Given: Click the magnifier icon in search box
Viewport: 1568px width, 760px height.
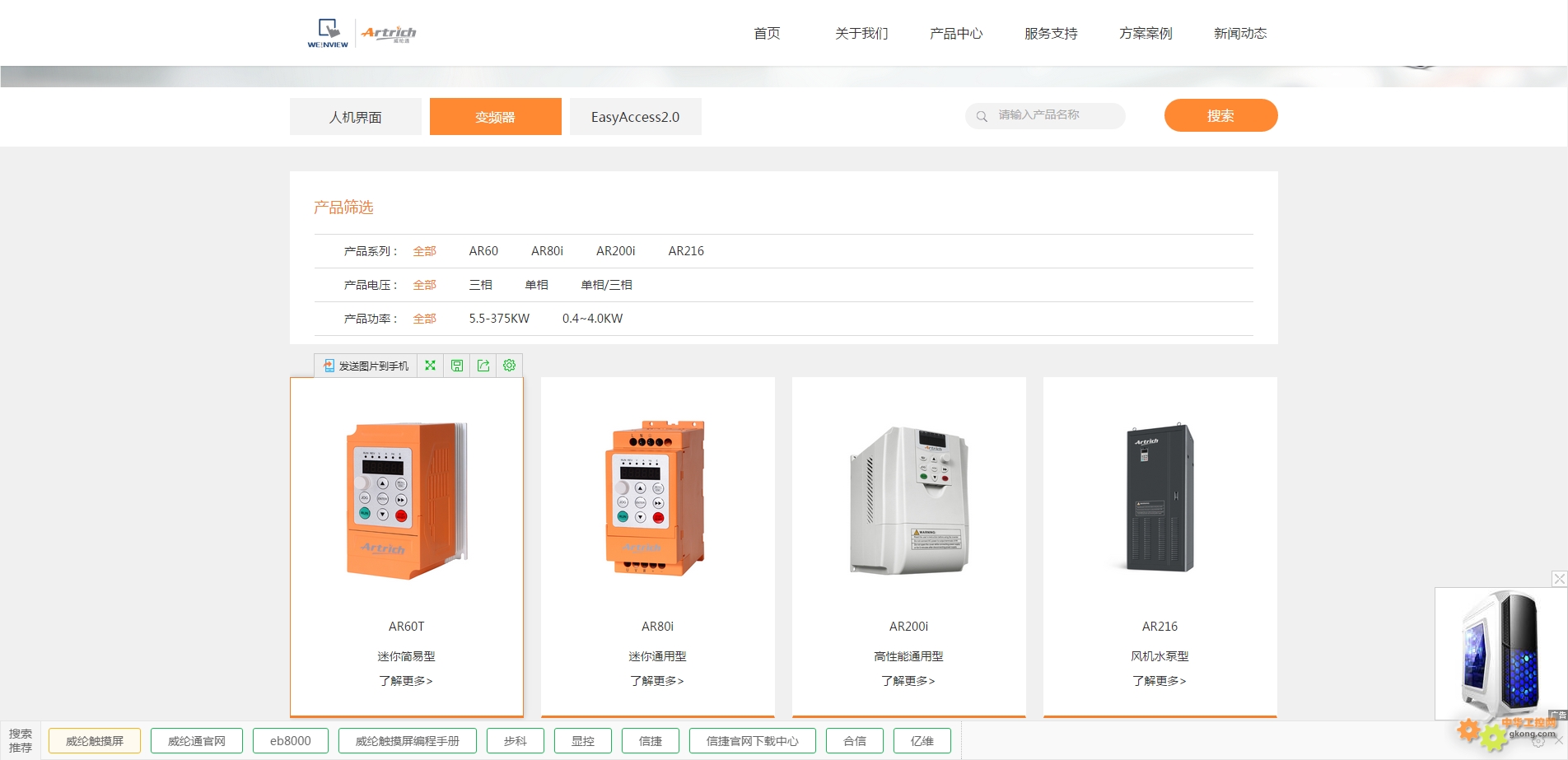Looking at the screenshot, I should 982,116.
